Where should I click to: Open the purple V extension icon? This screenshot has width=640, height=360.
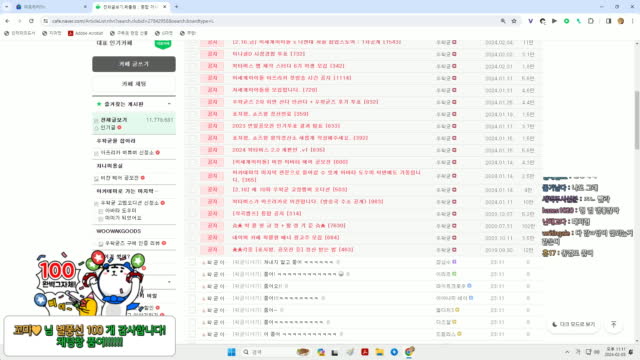tap(530, 21)
